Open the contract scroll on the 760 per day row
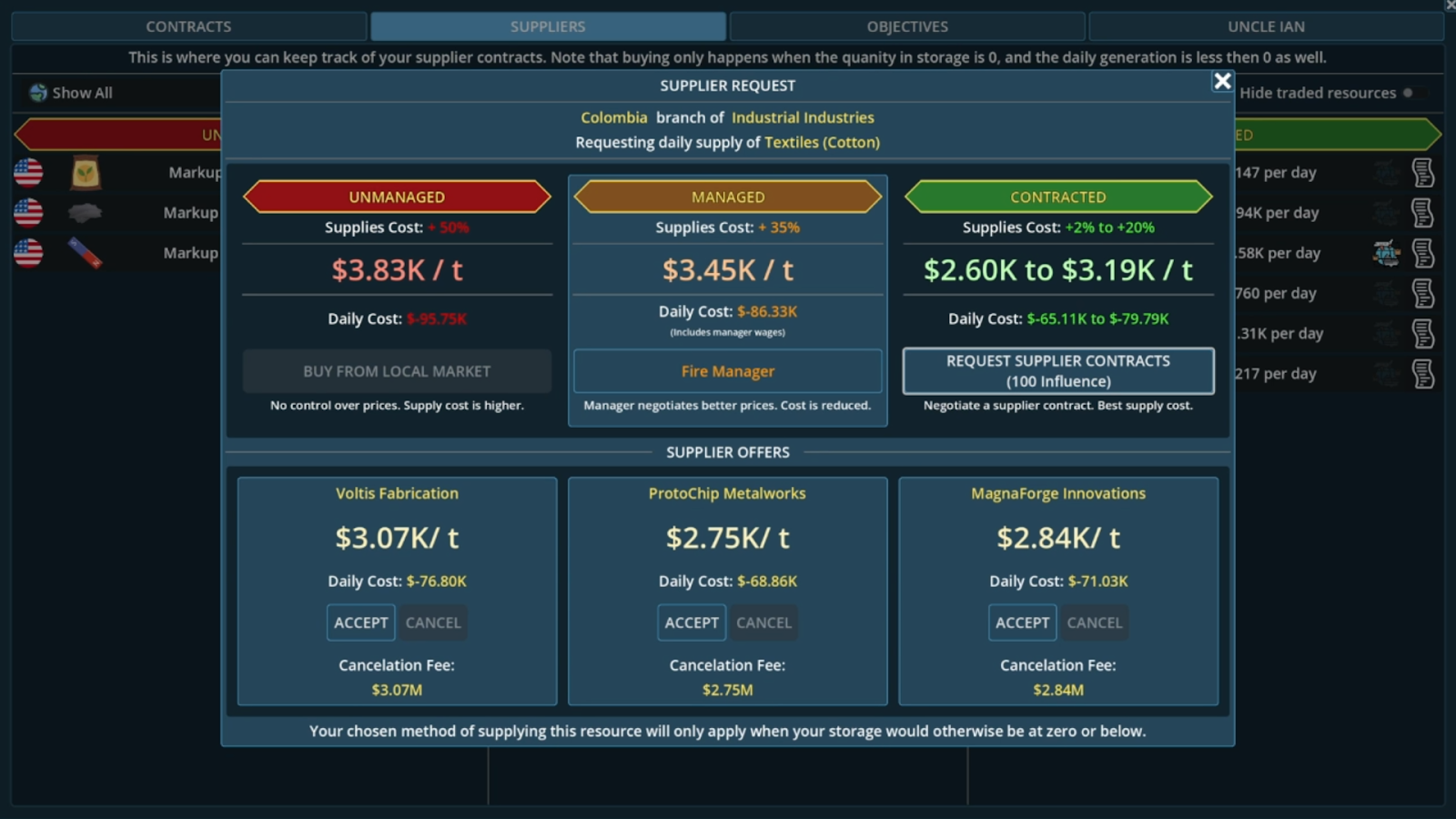 (x=1422, y=294)
